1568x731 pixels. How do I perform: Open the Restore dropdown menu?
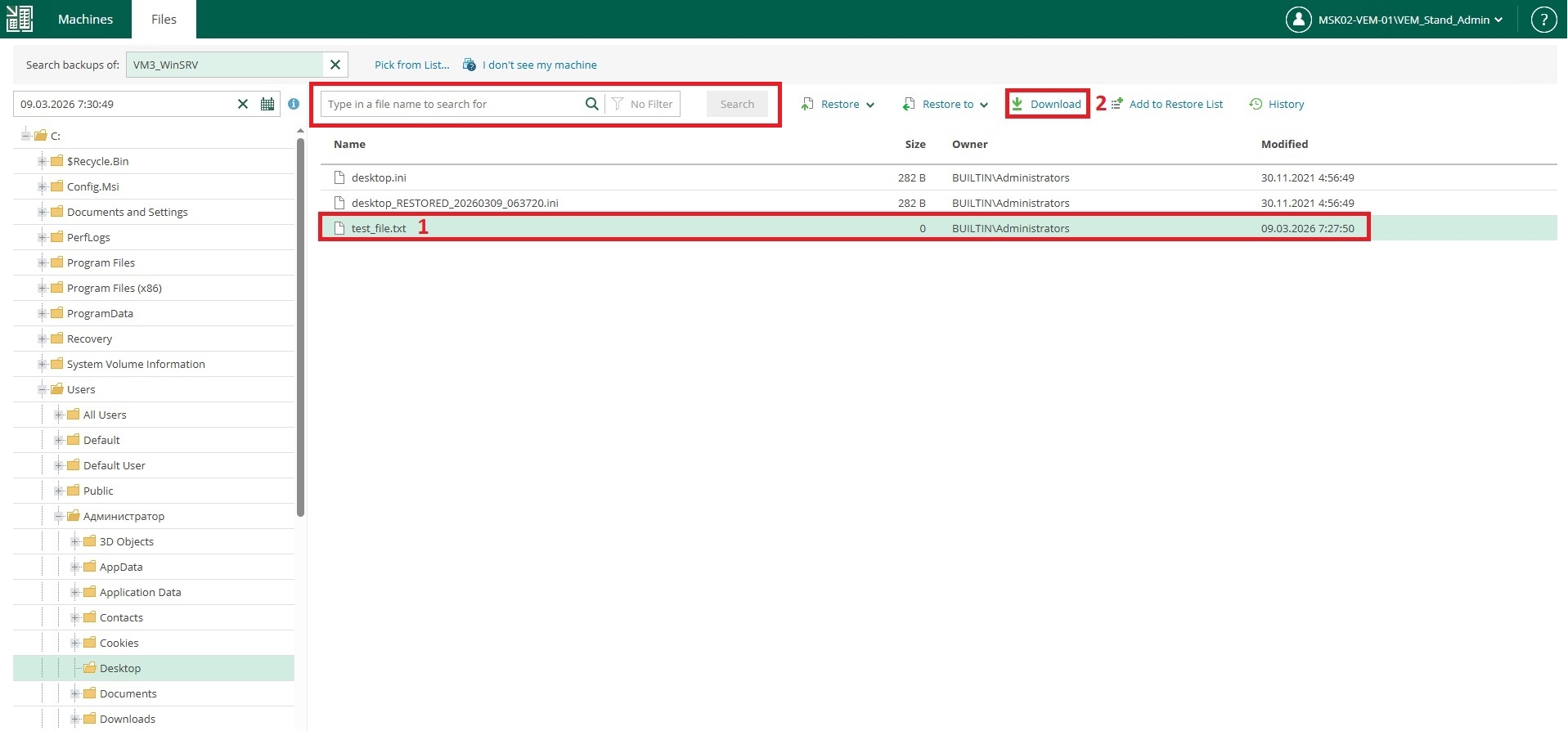[838, 104]
